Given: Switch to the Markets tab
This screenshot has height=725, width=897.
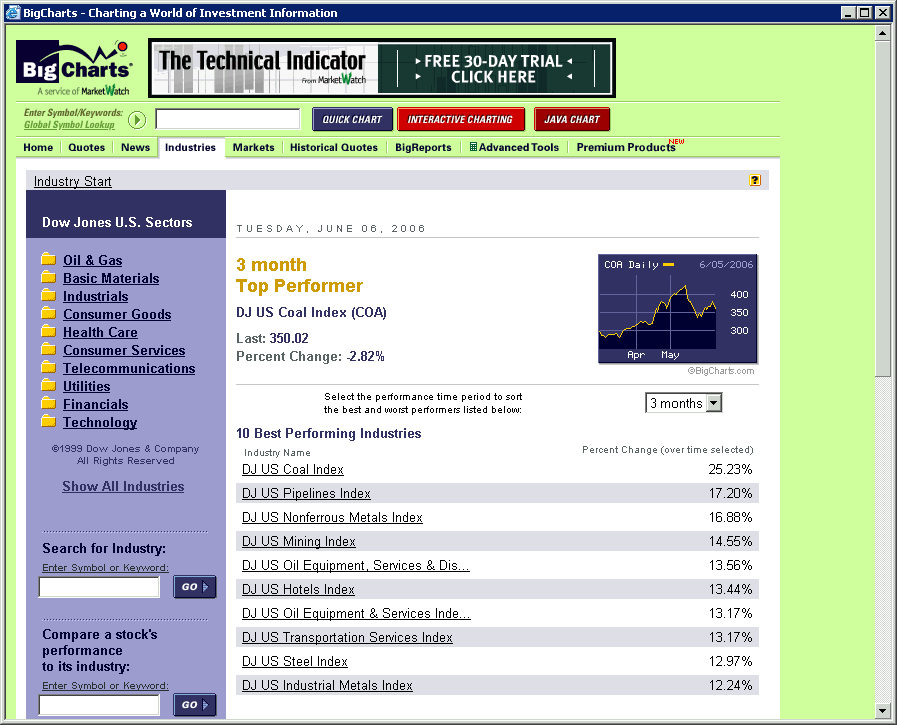Looking at the screenshot, I should coord(253,146).
